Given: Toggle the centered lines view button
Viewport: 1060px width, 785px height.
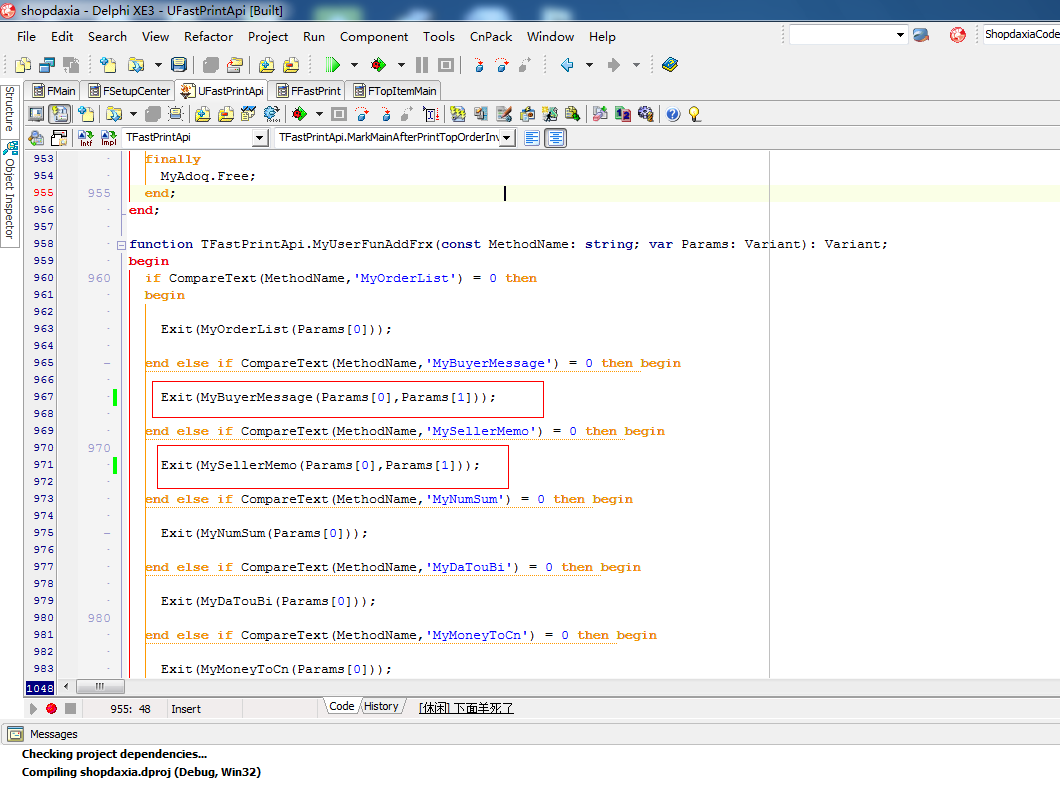Looking at the screenshot, I should pos(555,138).
